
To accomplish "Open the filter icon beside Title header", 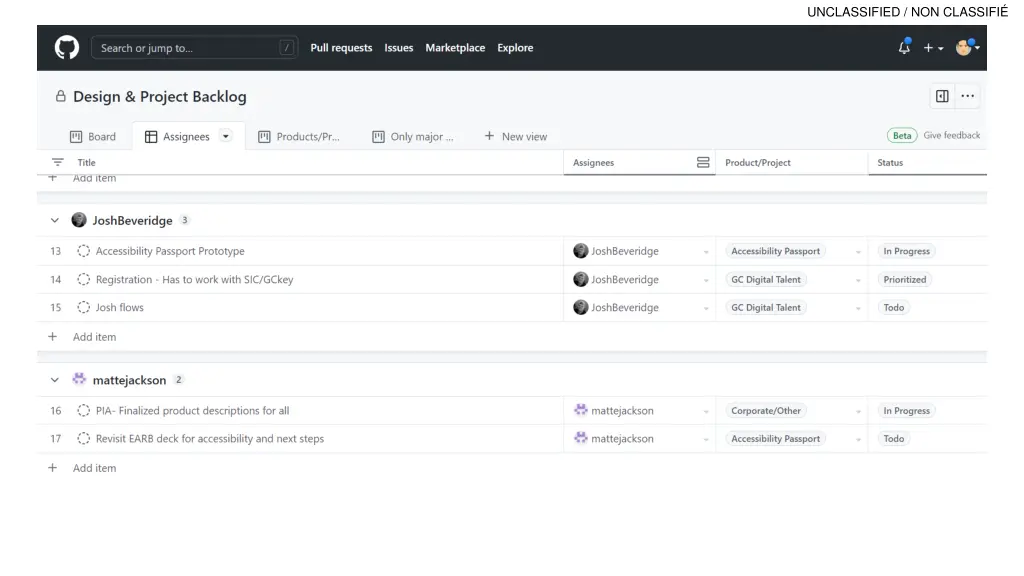I will (57, 163).
